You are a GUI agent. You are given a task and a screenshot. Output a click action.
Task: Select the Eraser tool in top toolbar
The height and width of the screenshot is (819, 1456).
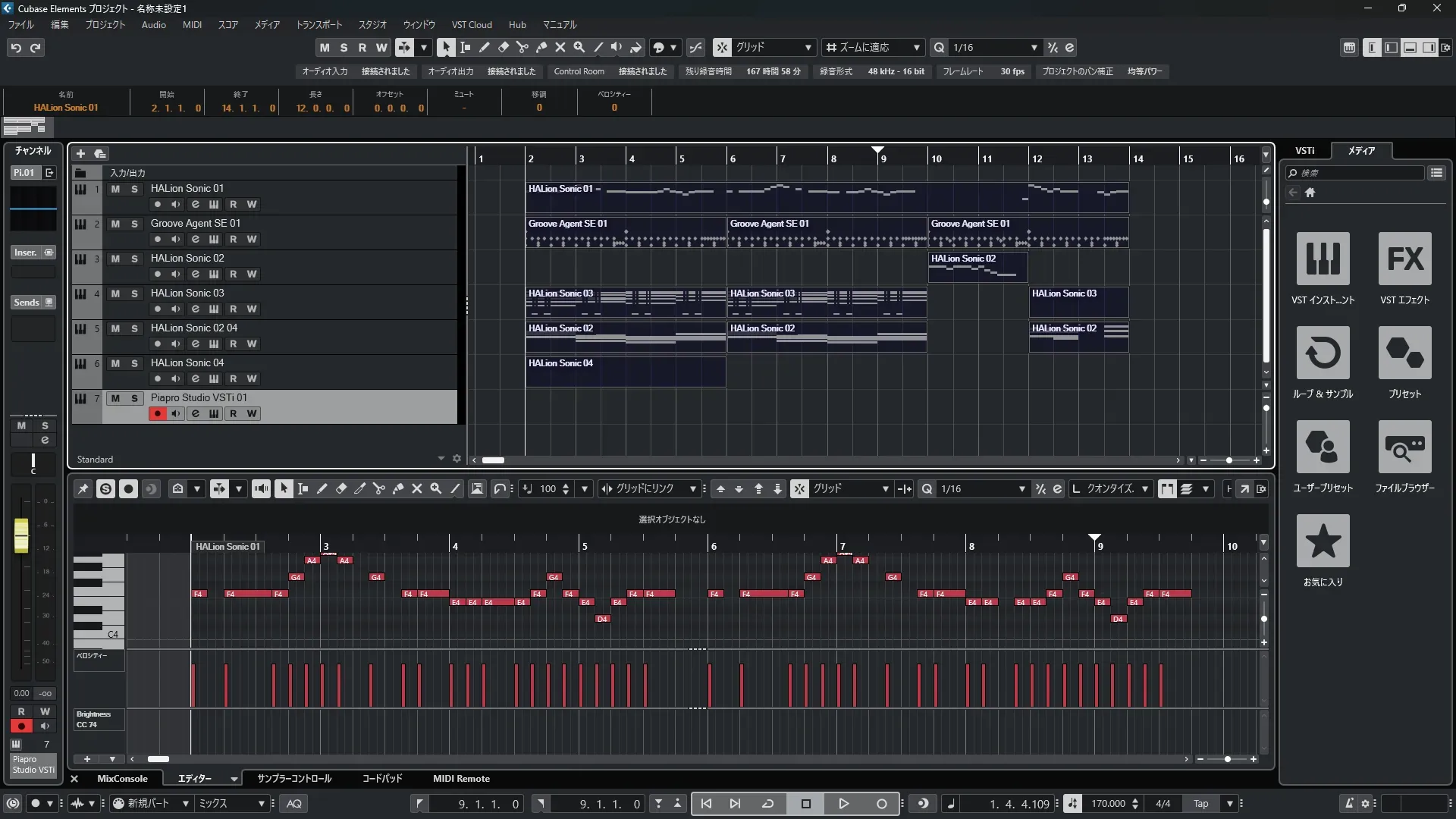pyautogui.click(x=503, y=47)
